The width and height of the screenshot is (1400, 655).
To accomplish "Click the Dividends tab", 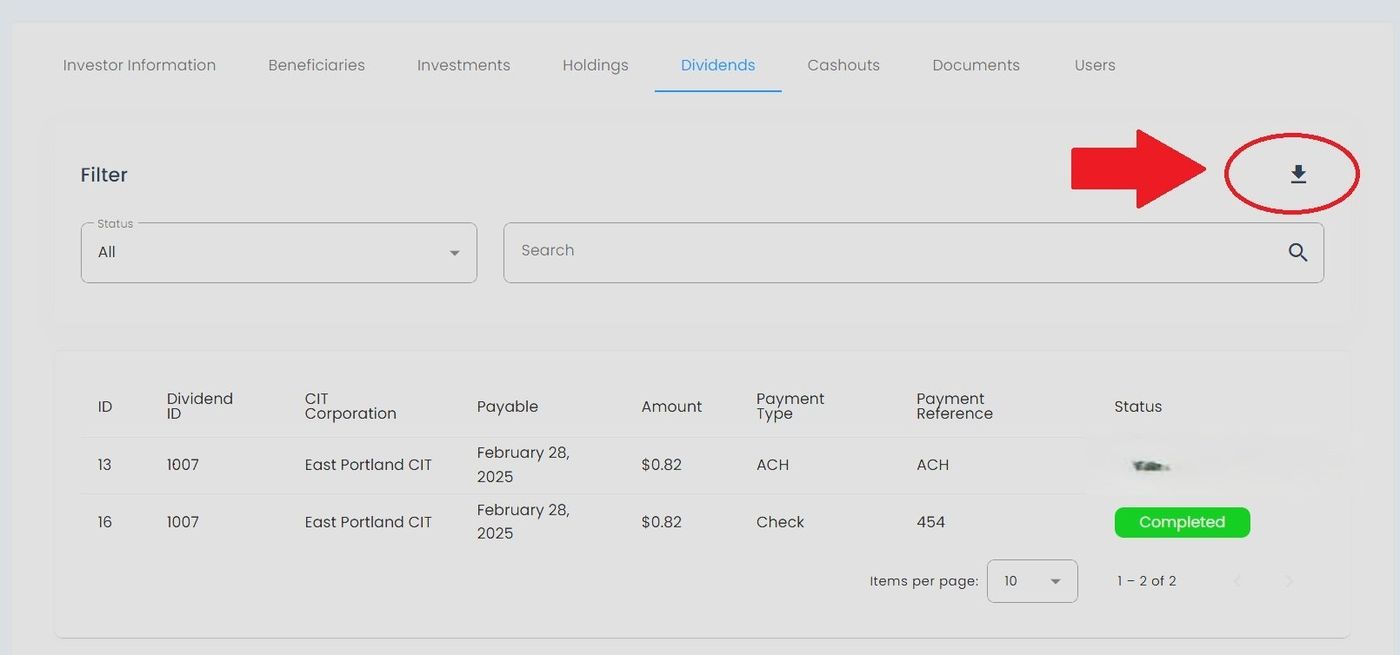I will [717, 65].
